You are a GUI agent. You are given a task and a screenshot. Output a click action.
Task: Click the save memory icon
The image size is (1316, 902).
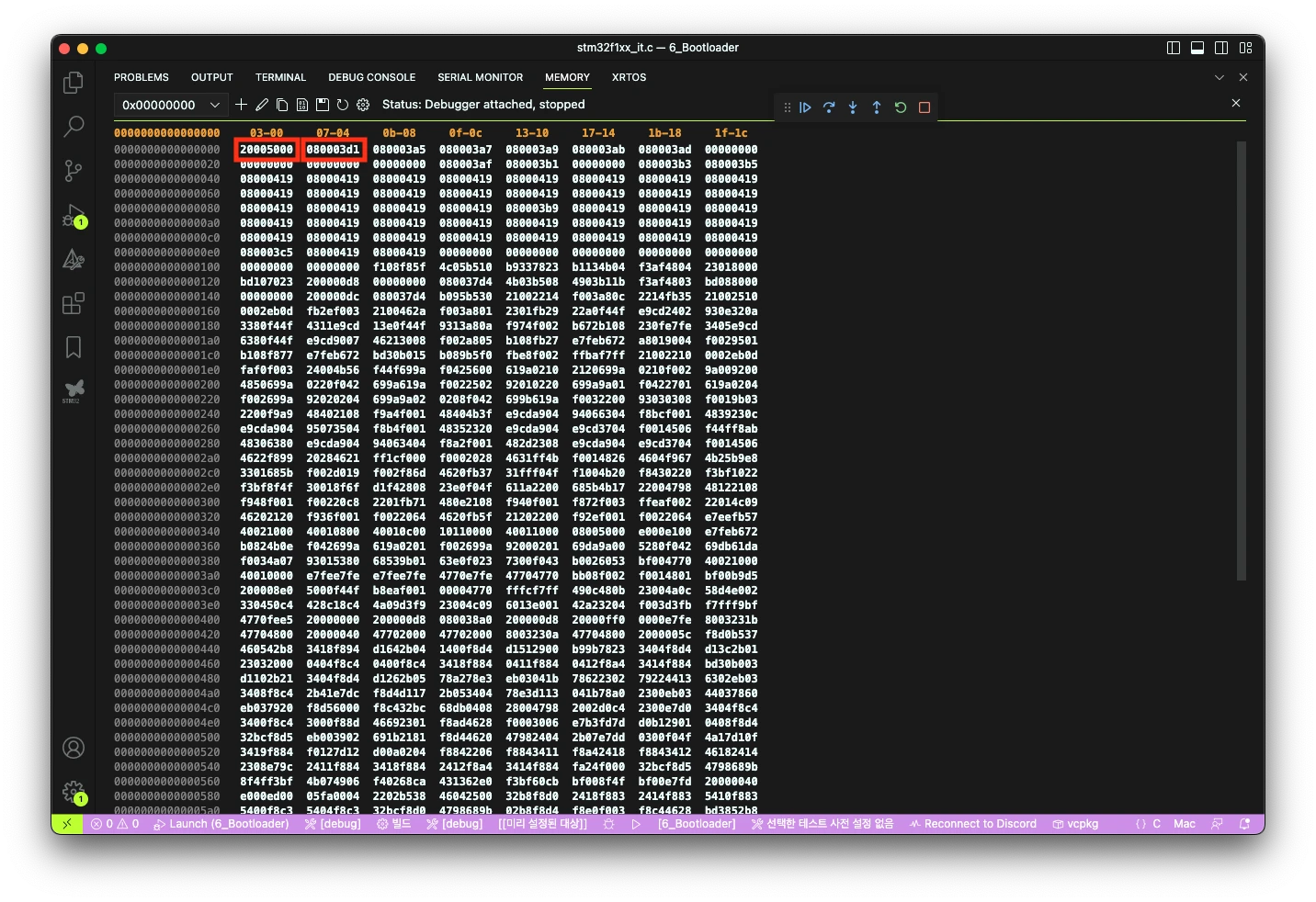point(323,105)
